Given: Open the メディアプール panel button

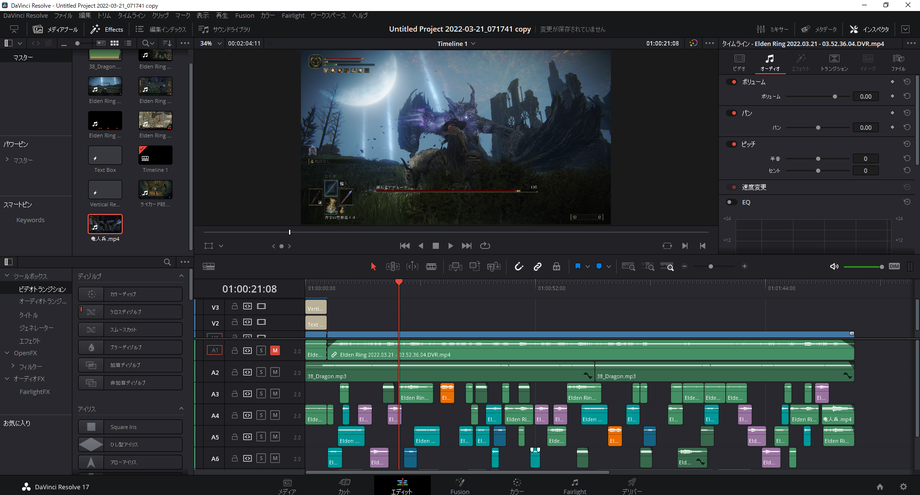Looking at the screenshot, I should 55,29.
